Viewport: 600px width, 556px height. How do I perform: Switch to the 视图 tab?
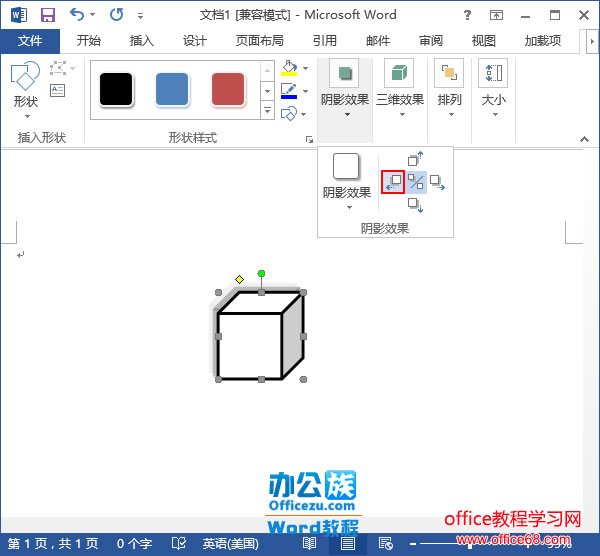[483, 41]
